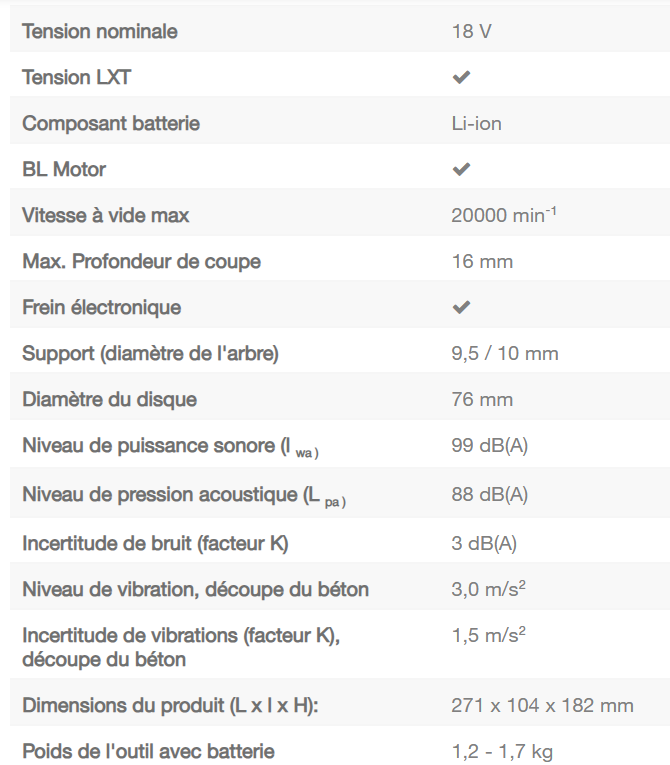Select the Vitesse à vide max label
This screenshot has height=765, width=670.
(x=106, y=215)
